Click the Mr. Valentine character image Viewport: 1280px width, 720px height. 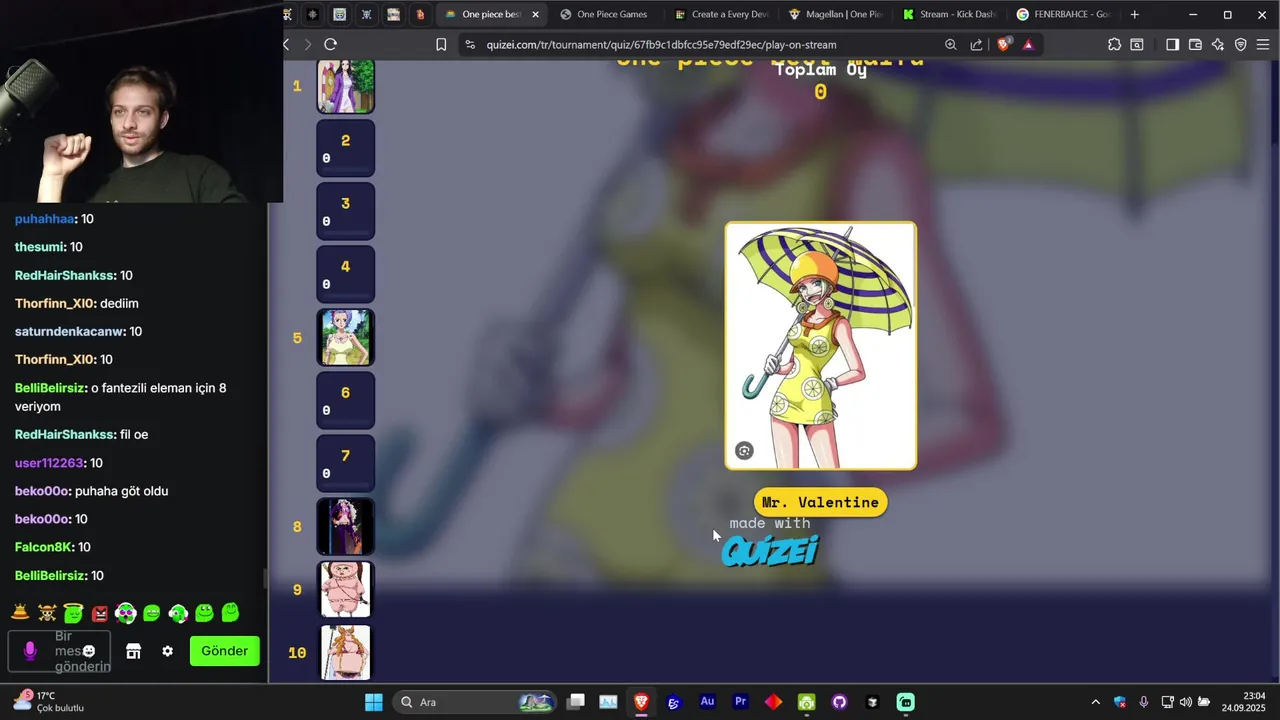[820, 345]
